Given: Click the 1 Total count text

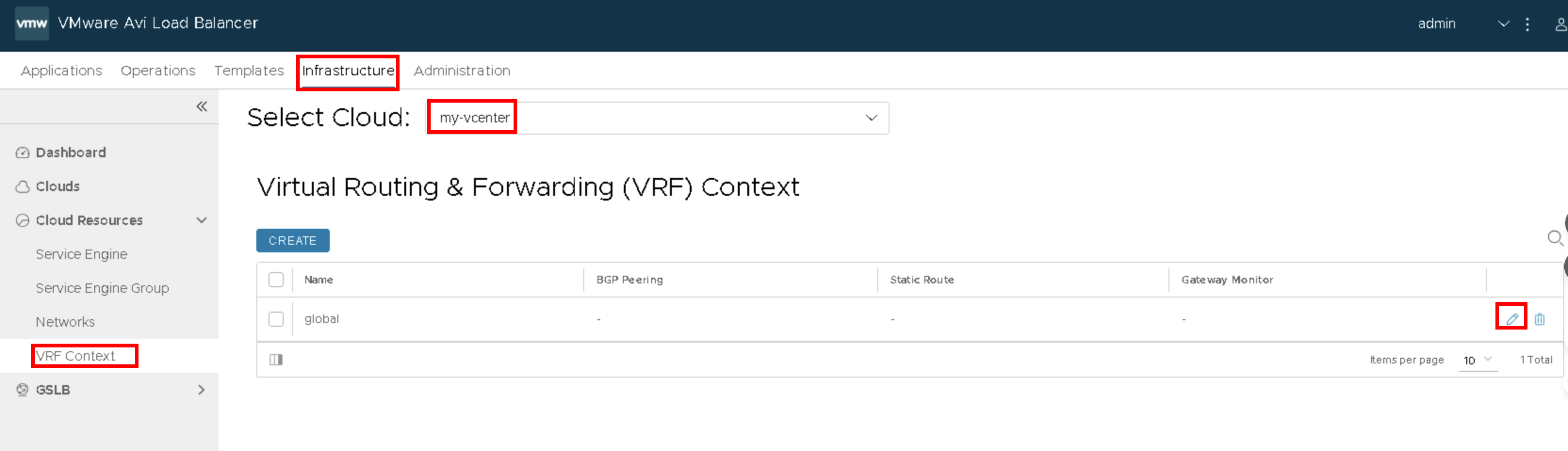Looking at the screenshot, I should (1536, 360).
